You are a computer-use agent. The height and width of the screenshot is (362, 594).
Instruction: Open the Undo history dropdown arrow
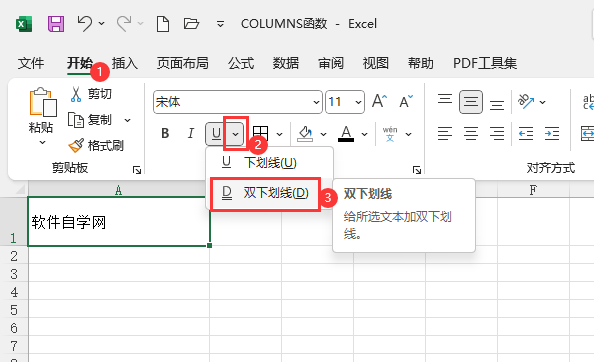pyautogui.click(x=102, y=23)
